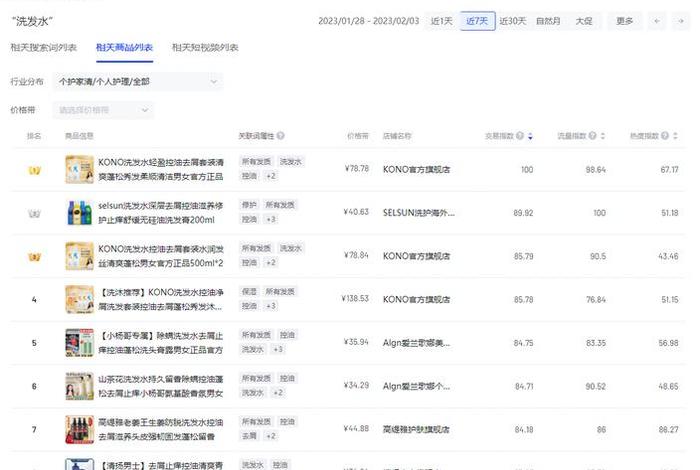Open 山茶花洗发水持久留香 product title
This screenshot has height=470, width=700.
click(x=161, y=386)
